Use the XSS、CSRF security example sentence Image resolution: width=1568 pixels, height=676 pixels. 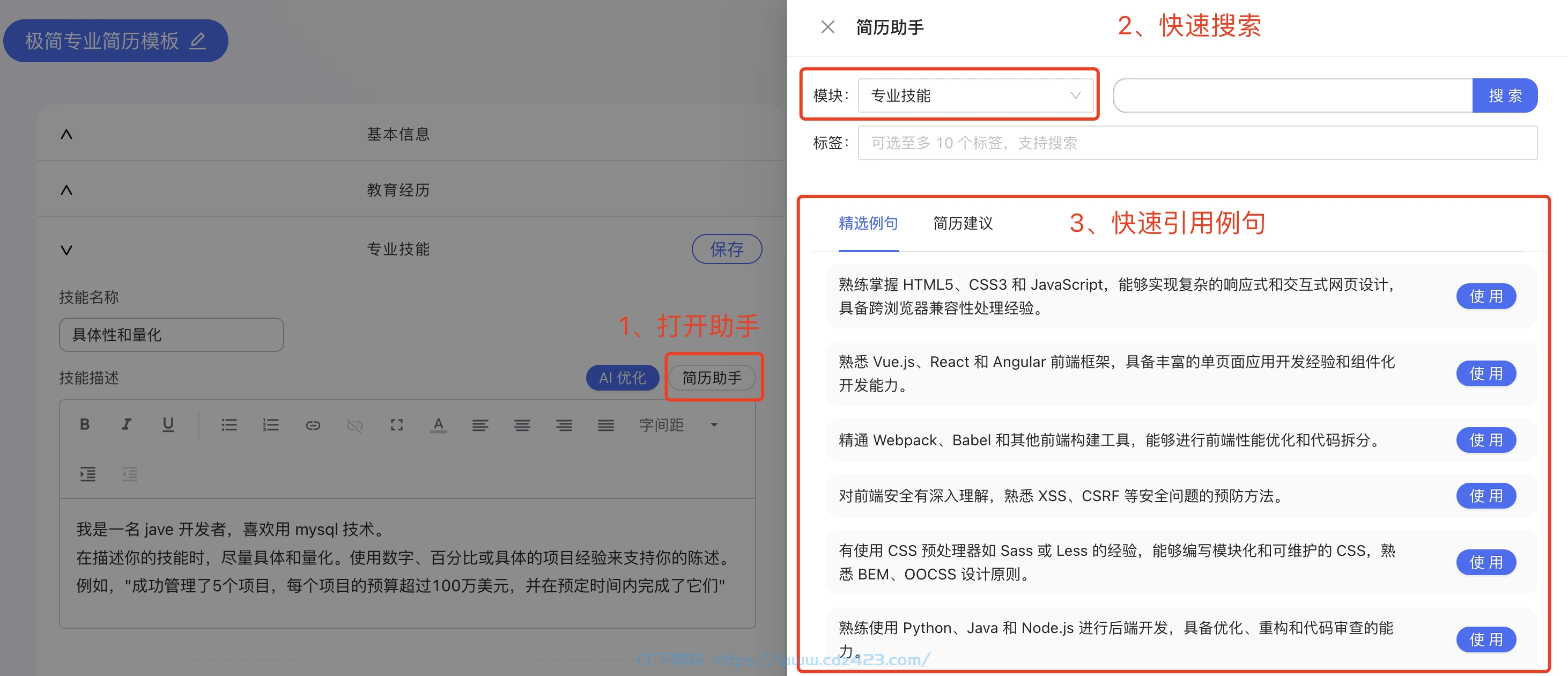coord(1486,496)
